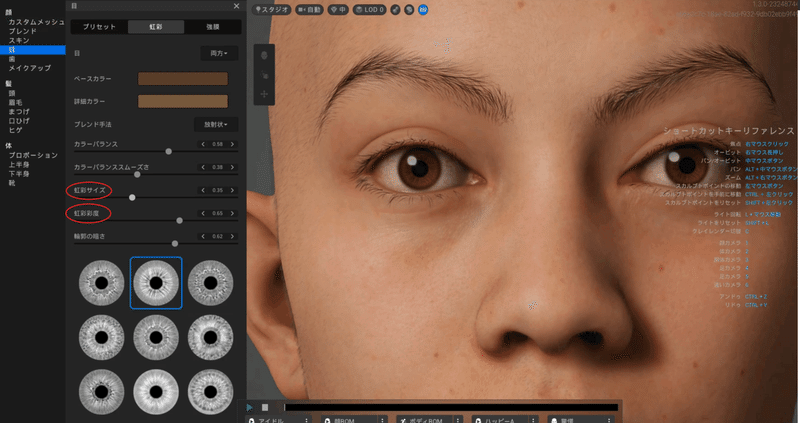Screen dimensions: 800x423
Task: Open the 放射状 blend method dropdown
Action: 216,125
